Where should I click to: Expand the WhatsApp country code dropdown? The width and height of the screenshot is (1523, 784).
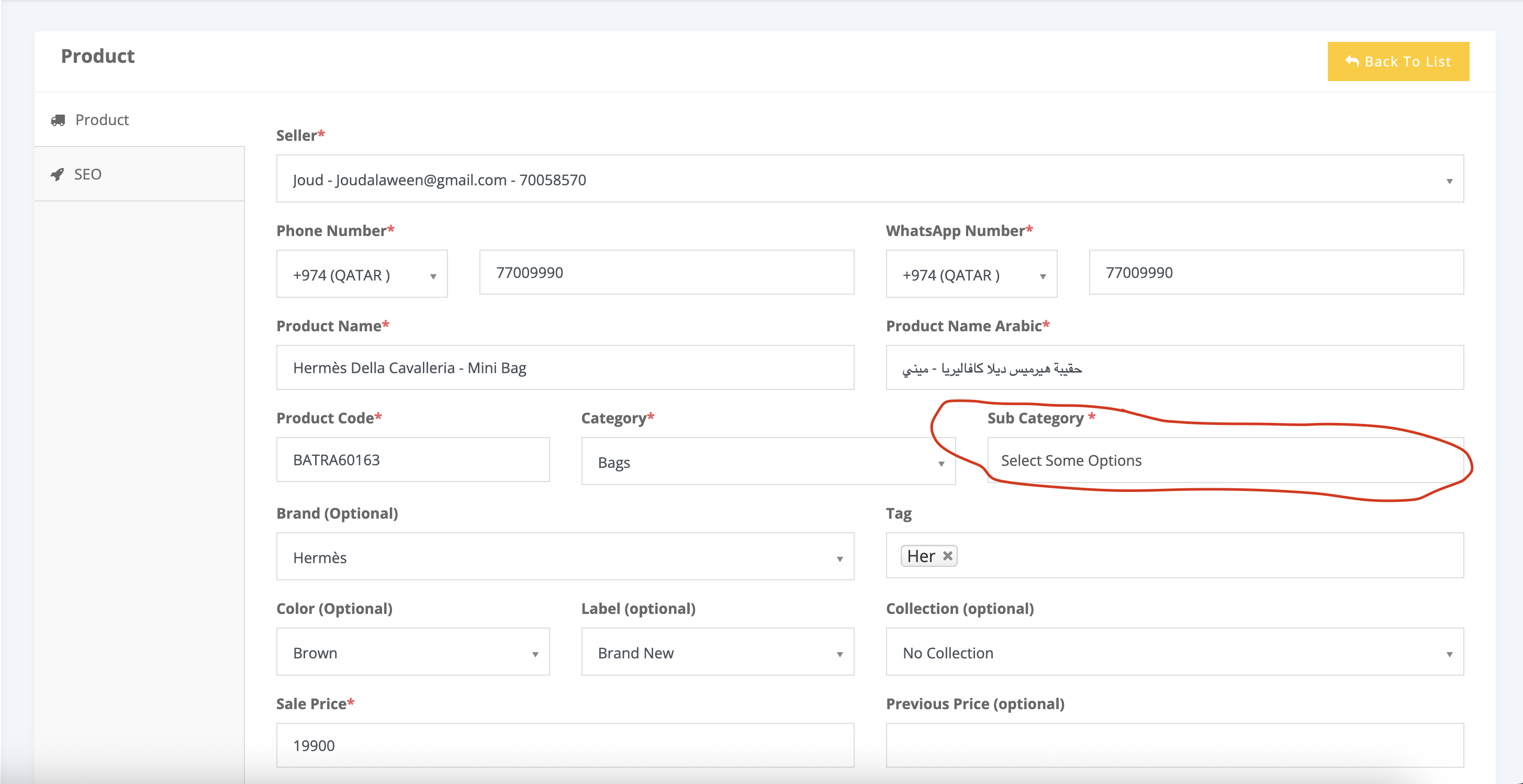[971, 274]
